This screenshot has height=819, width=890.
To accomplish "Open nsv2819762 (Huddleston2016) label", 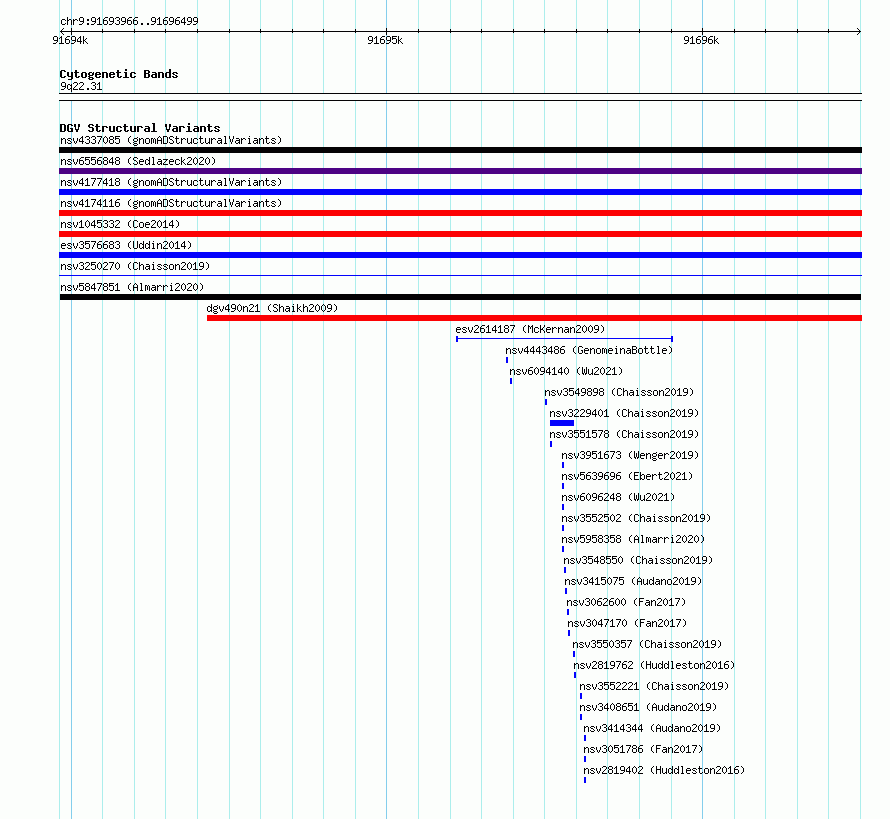I will tap(654, 665).
